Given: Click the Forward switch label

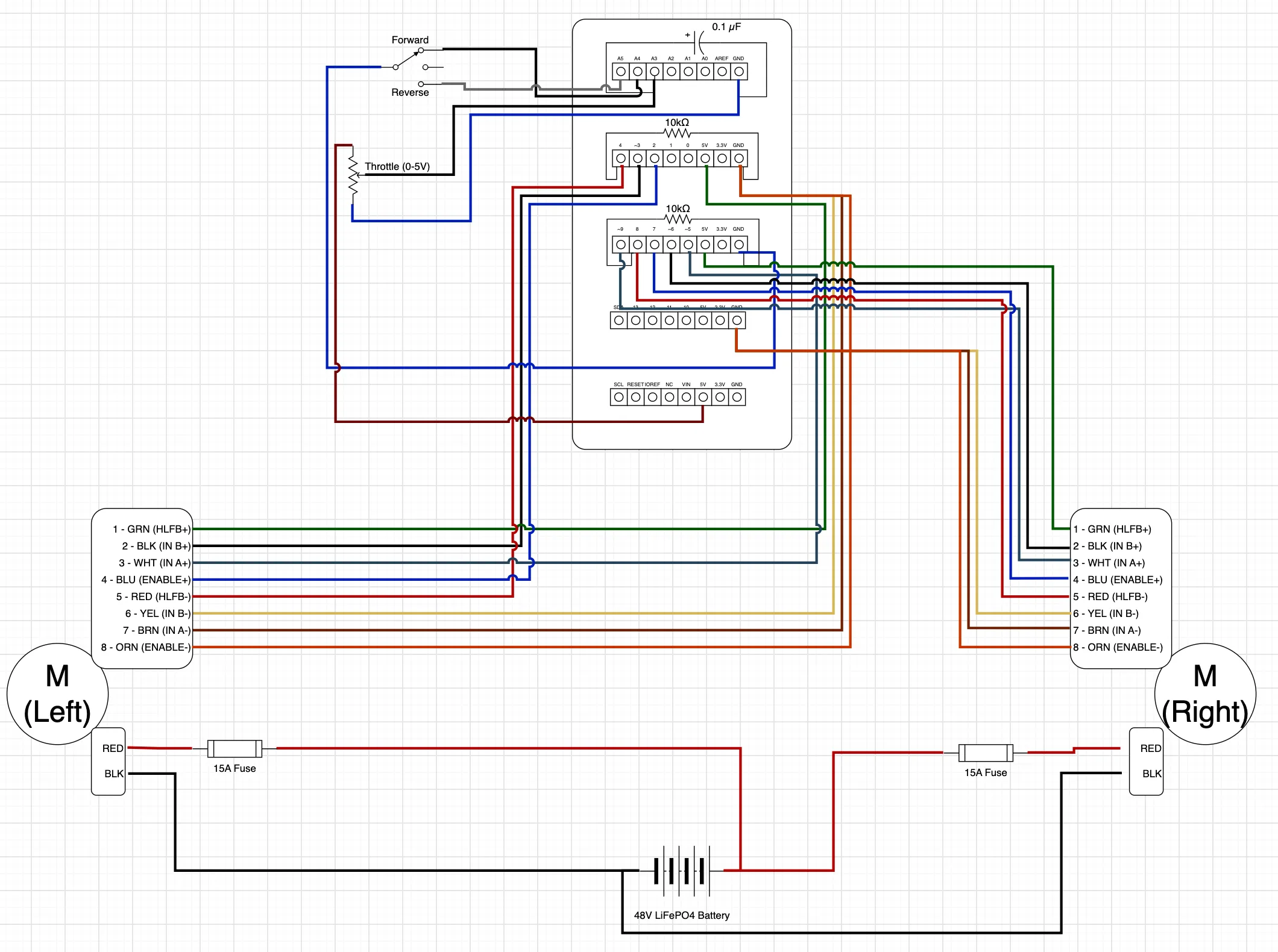Looking at the screenshot, I should click(x=410, y=40).
